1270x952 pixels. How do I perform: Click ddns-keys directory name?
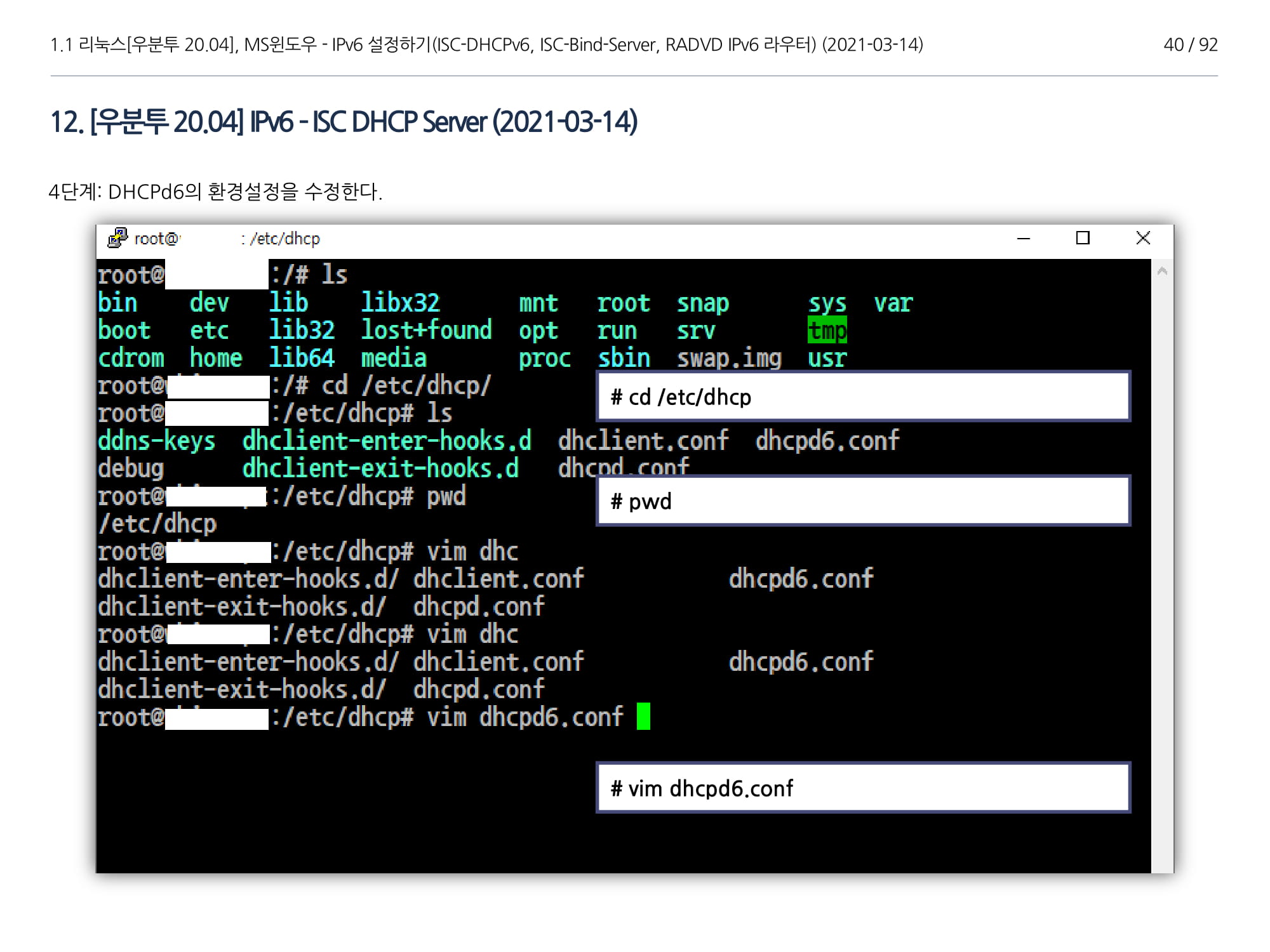click(x=157, y=440)
